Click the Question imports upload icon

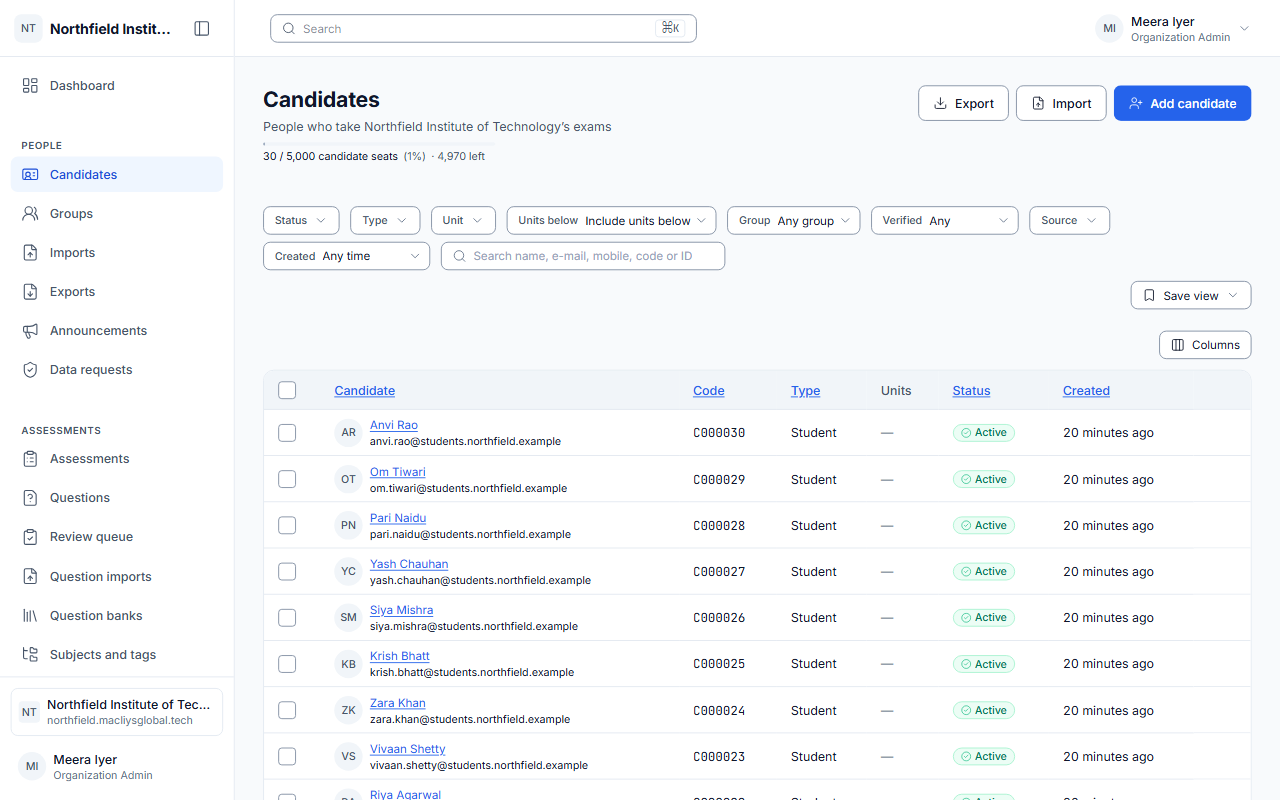(x=30, y=577)
